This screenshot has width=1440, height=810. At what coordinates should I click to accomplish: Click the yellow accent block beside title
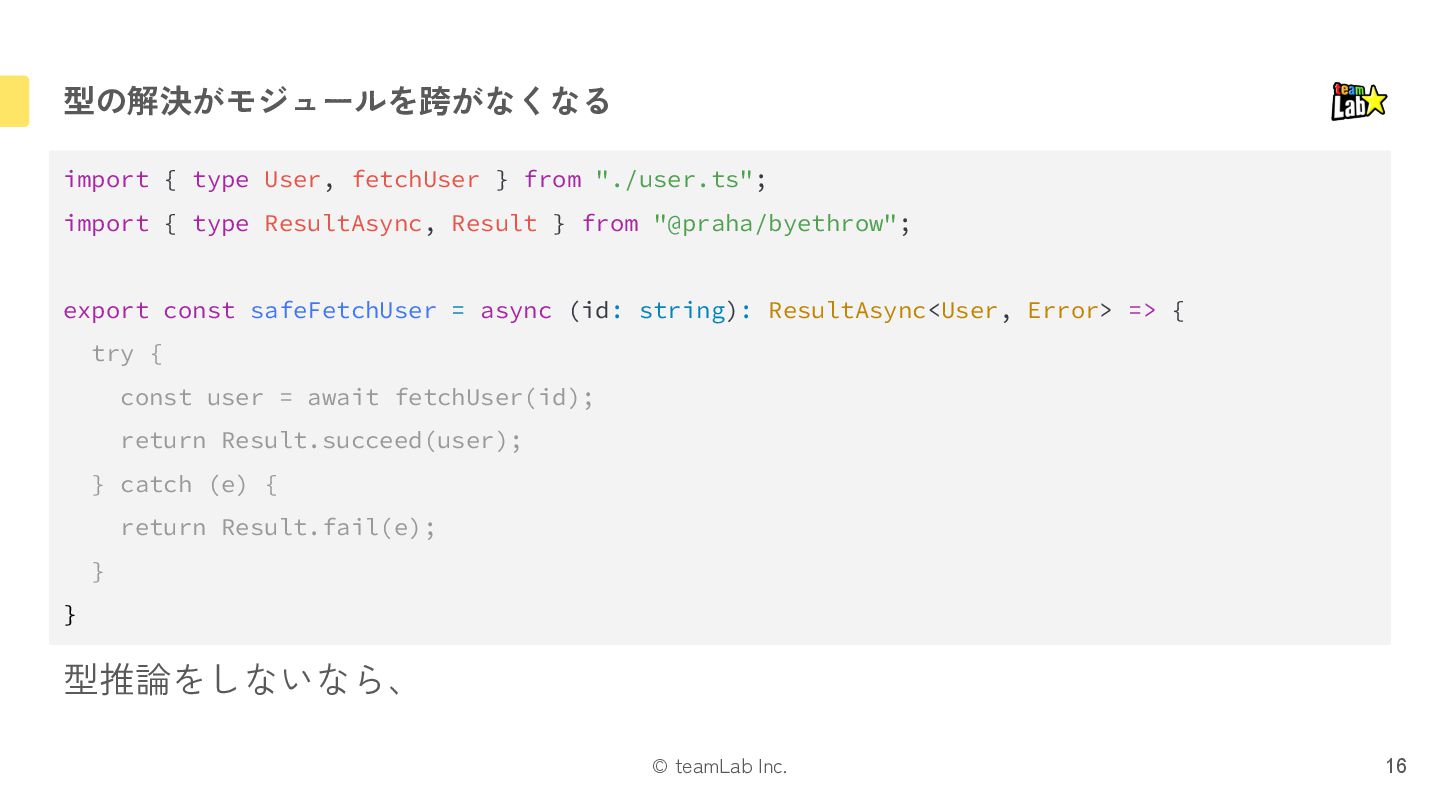(x=14, y=101)
